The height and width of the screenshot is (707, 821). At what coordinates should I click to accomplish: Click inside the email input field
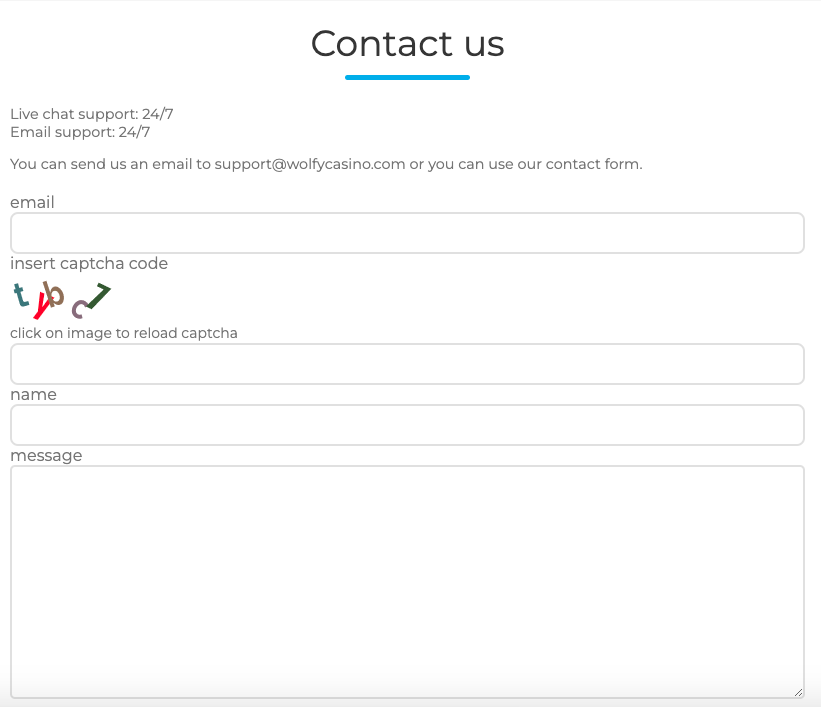(x=407, y=233)
